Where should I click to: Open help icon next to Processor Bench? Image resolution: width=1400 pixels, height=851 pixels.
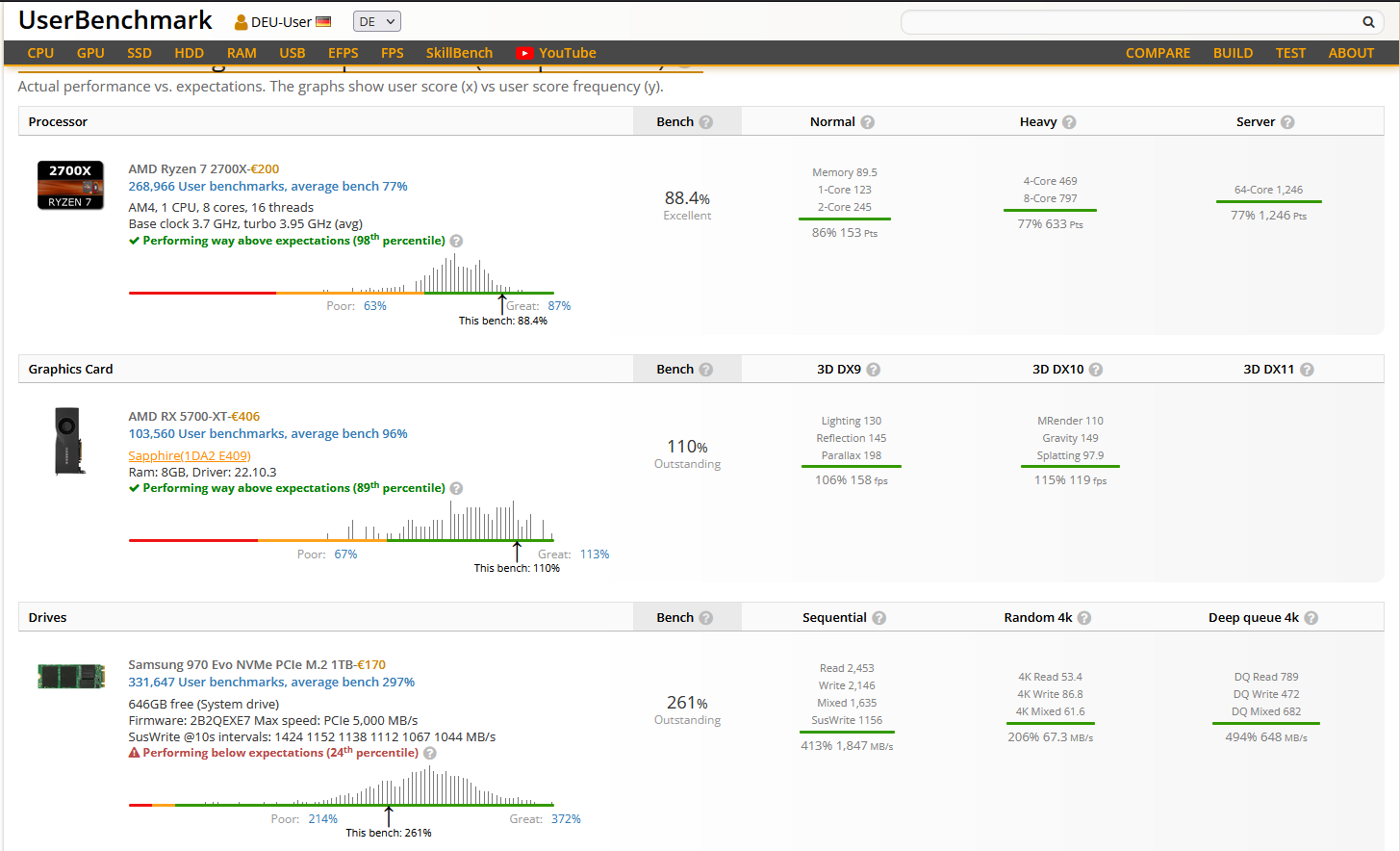(x=706, y=122)
